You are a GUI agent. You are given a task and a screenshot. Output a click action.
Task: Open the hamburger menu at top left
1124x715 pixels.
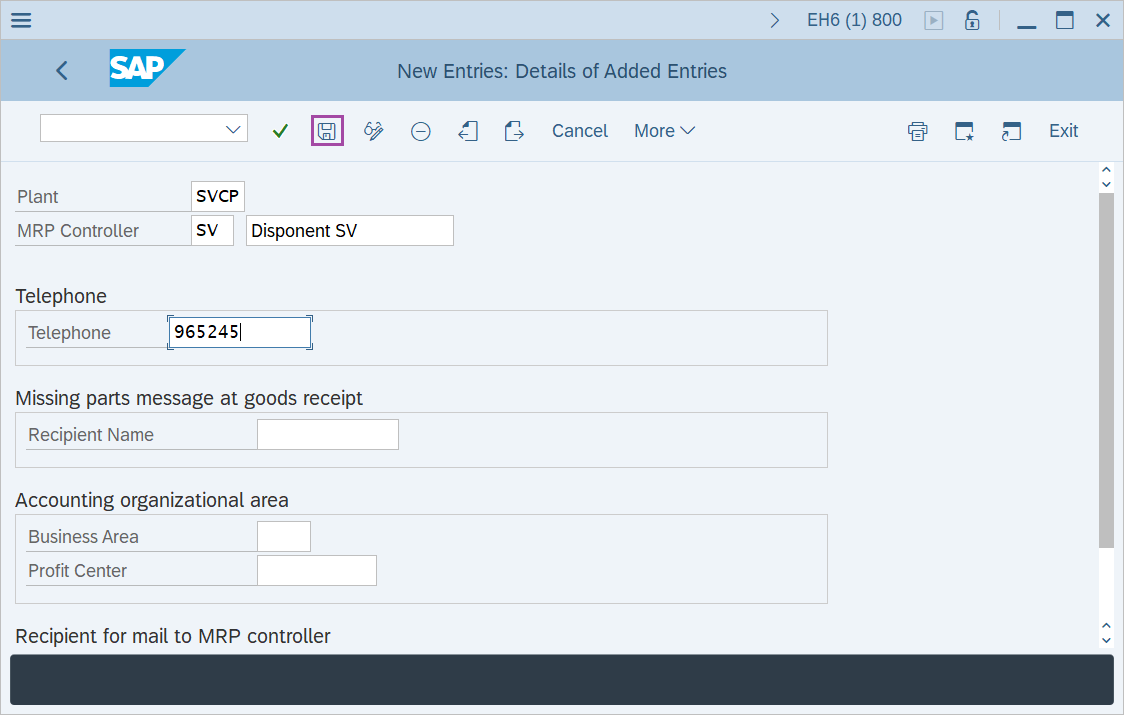[x=20, y=19]
